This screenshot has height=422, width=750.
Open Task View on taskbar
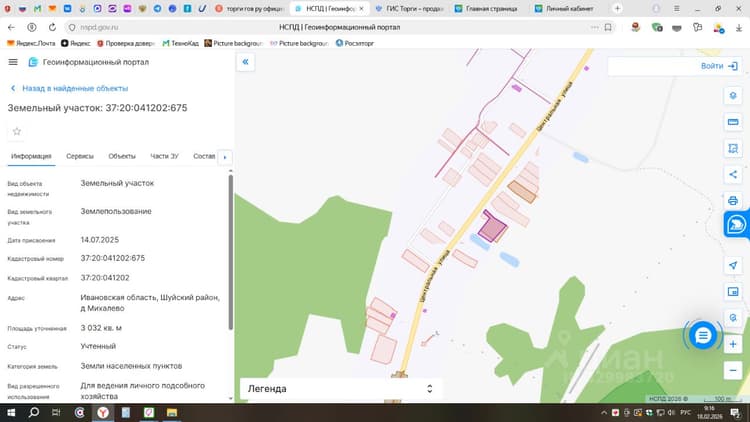pyautogui.click(x=56, y=412)
